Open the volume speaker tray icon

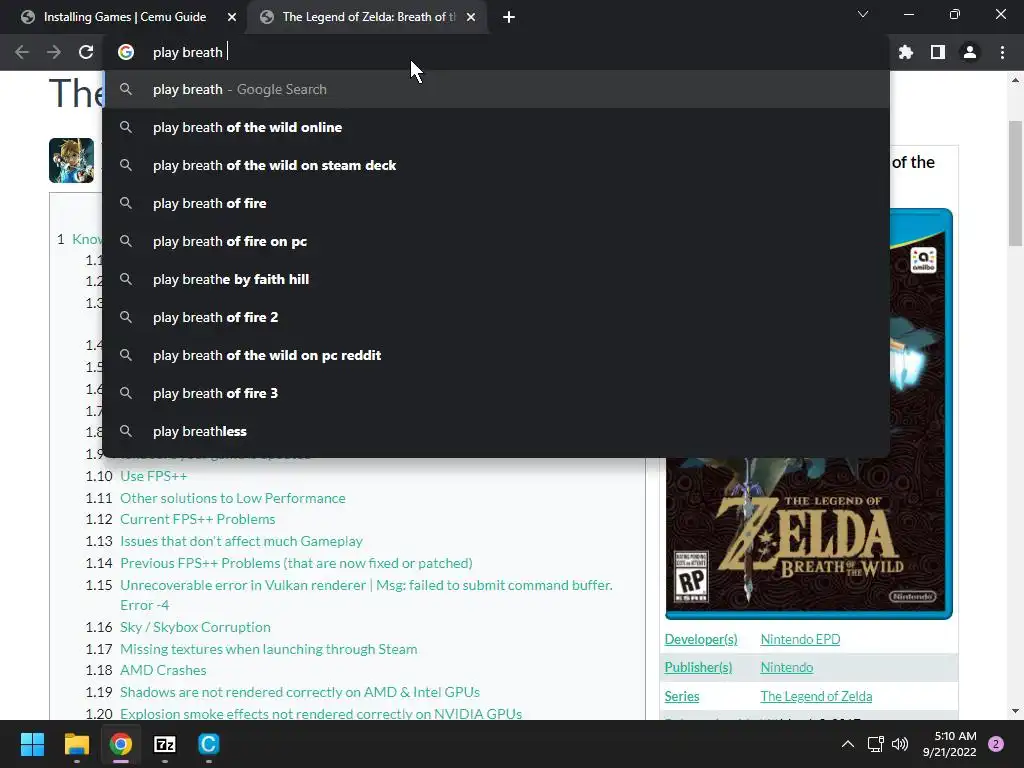tap(900, 744)
